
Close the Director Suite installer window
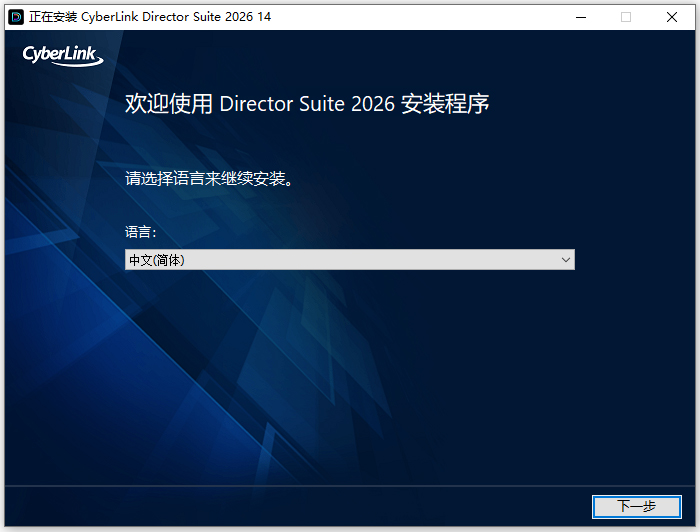point(672,16)
